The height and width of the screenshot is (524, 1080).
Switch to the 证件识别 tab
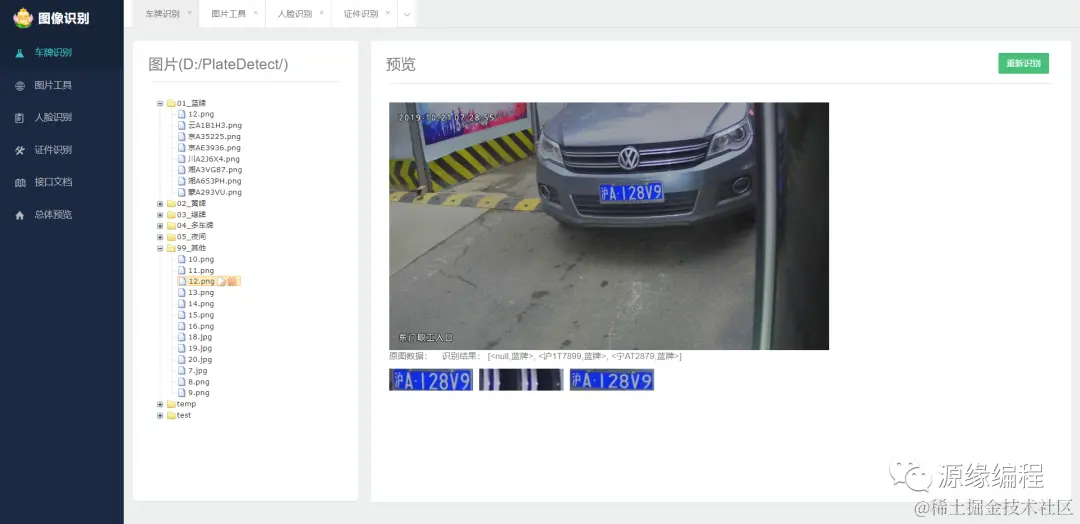pos(361,14)
